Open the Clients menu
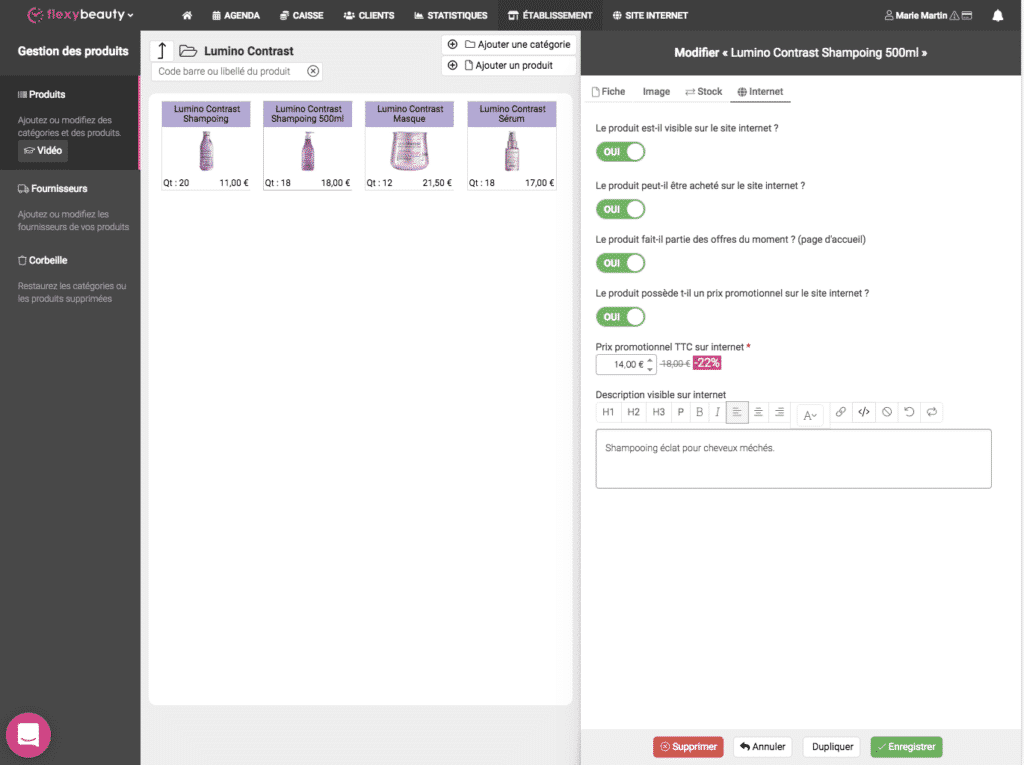This screenshot has height=765, width=1024. pyautogui.click(x=369, y=15)
